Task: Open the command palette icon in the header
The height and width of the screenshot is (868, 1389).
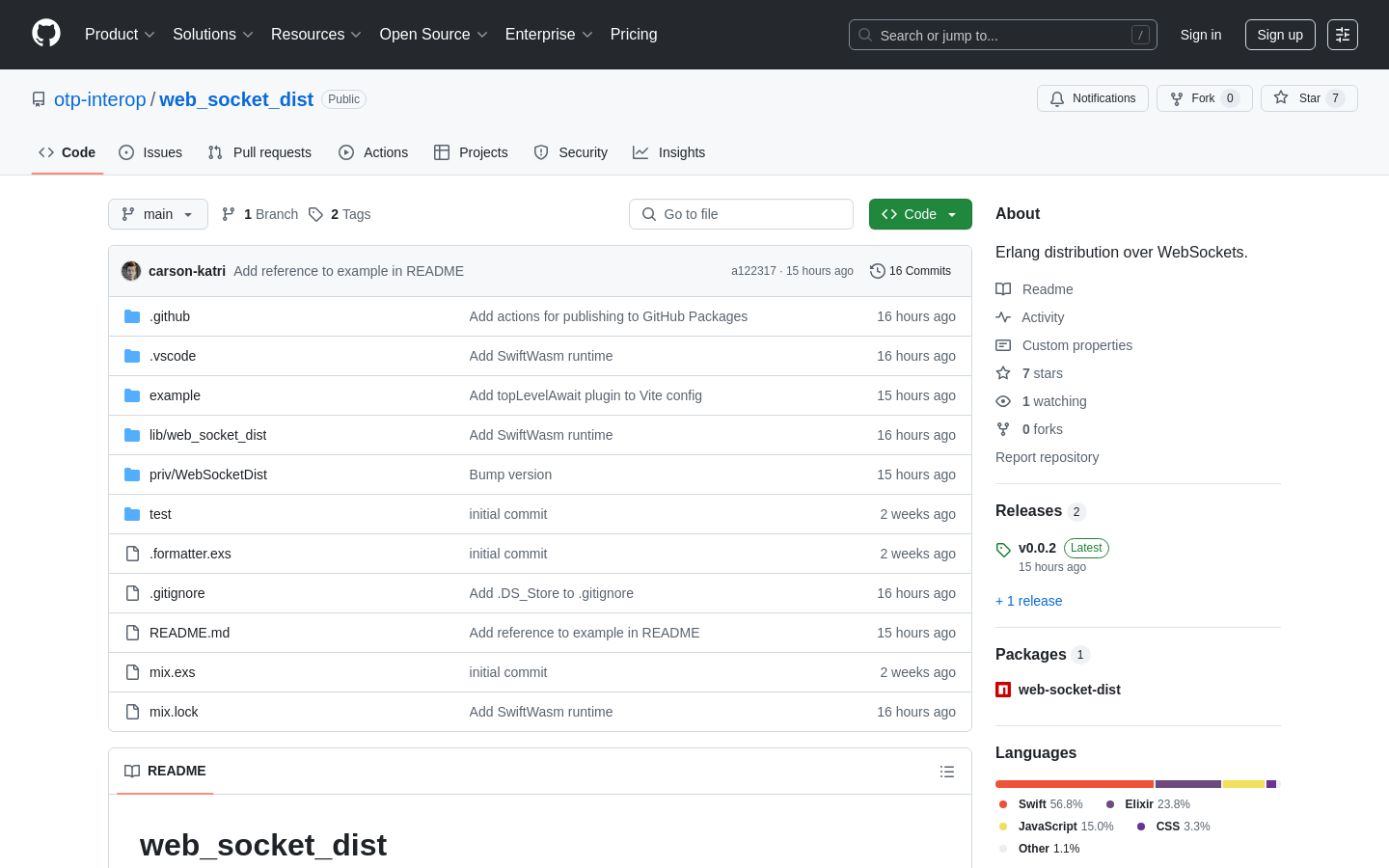Action: (1343, 35)
